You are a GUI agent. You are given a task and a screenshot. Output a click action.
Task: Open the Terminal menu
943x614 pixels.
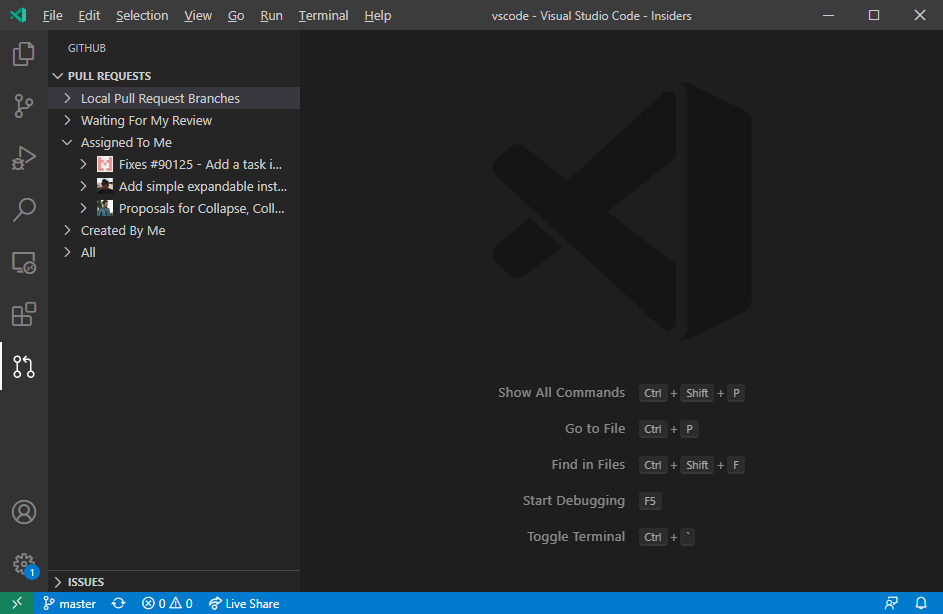(x=323, y=15)
